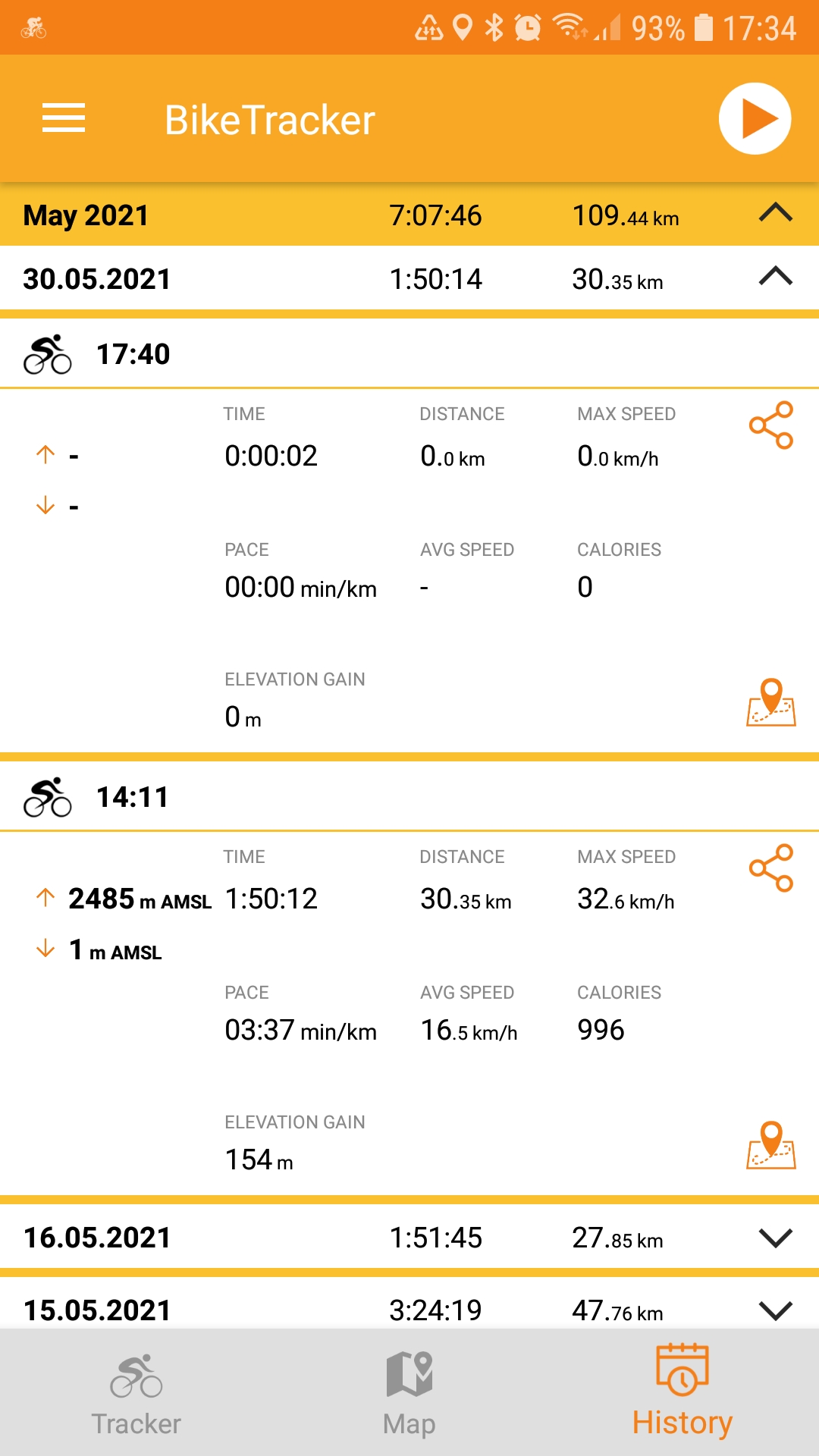Expand the 16.05.2021 day entry
The width and height of the screenshot is (819, 1456).
[x=775, y=1238]
